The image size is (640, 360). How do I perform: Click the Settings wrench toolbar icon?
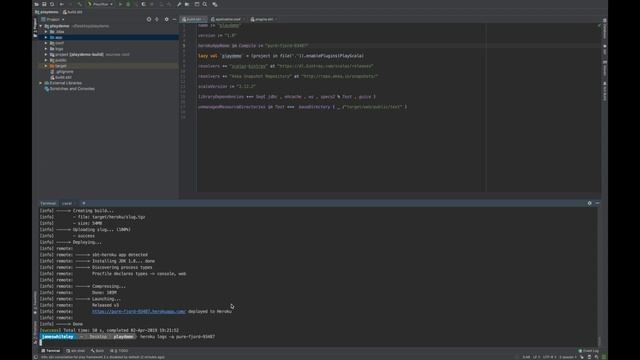click(179, 4)
